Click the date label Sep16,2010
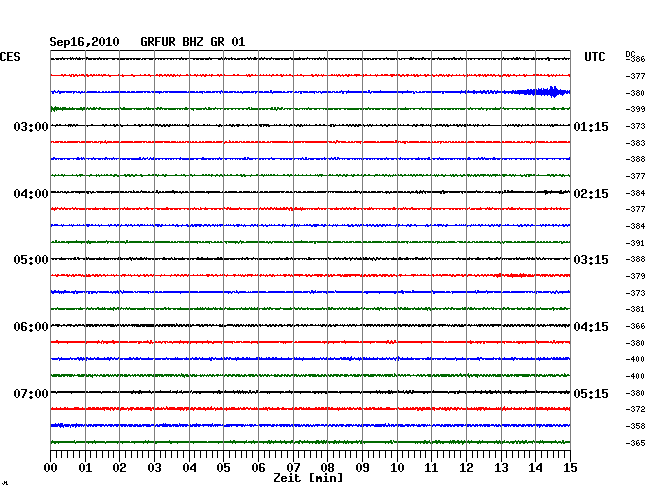 tap(84, 42)
